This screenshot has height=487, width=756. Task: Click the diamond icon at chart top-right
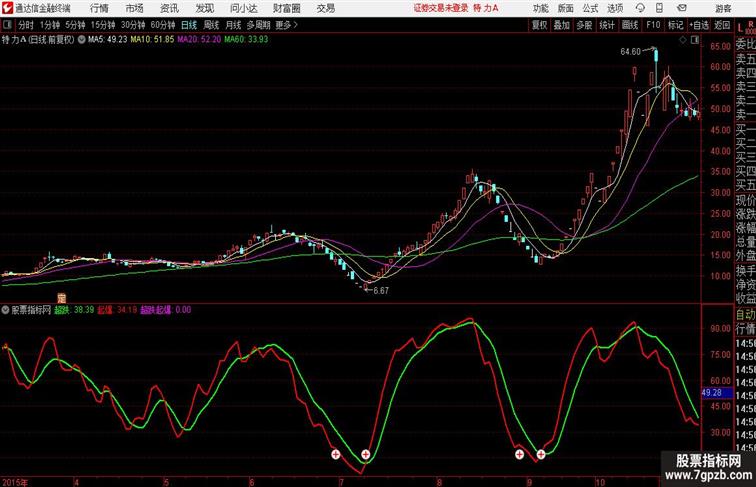pos(683,40)
